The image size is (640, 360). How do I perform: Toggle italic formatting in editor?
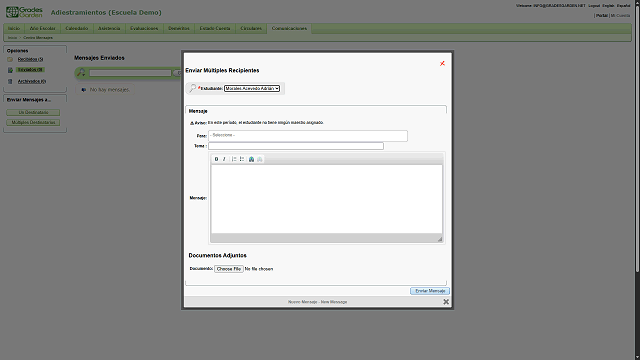224,159
